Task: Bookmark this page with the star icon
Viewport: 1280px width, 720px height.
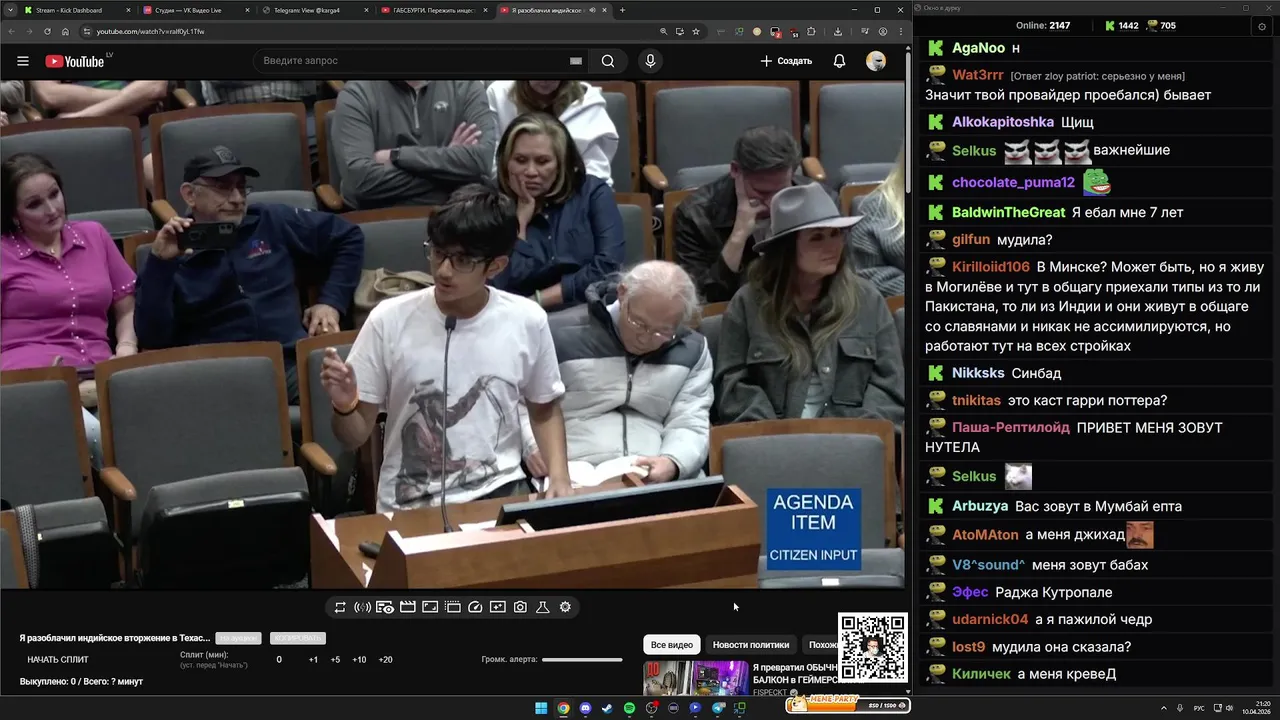Action: point(696,31)
